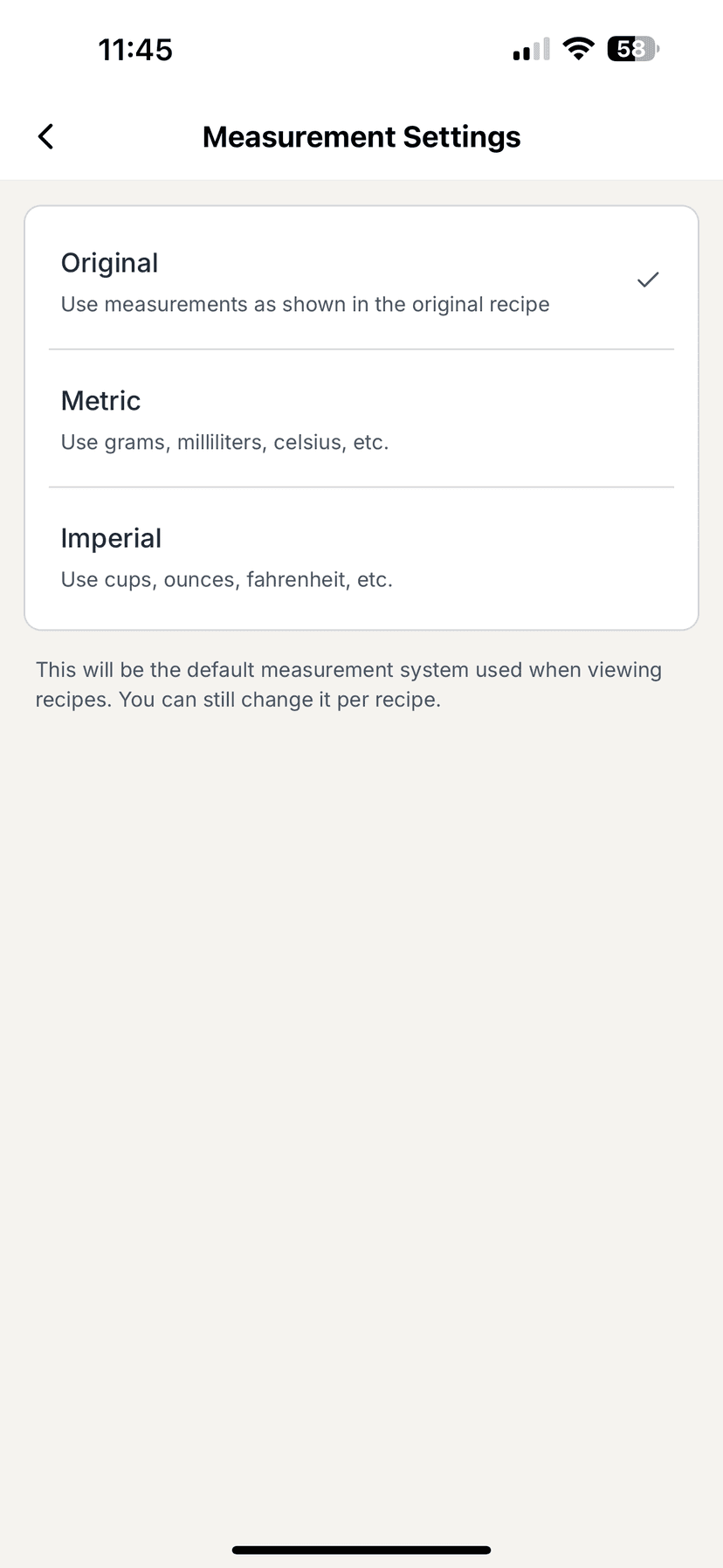Tap "Use measurements as shown" description
Viewport: 723px width, 1568px height.
click(305, 305)
